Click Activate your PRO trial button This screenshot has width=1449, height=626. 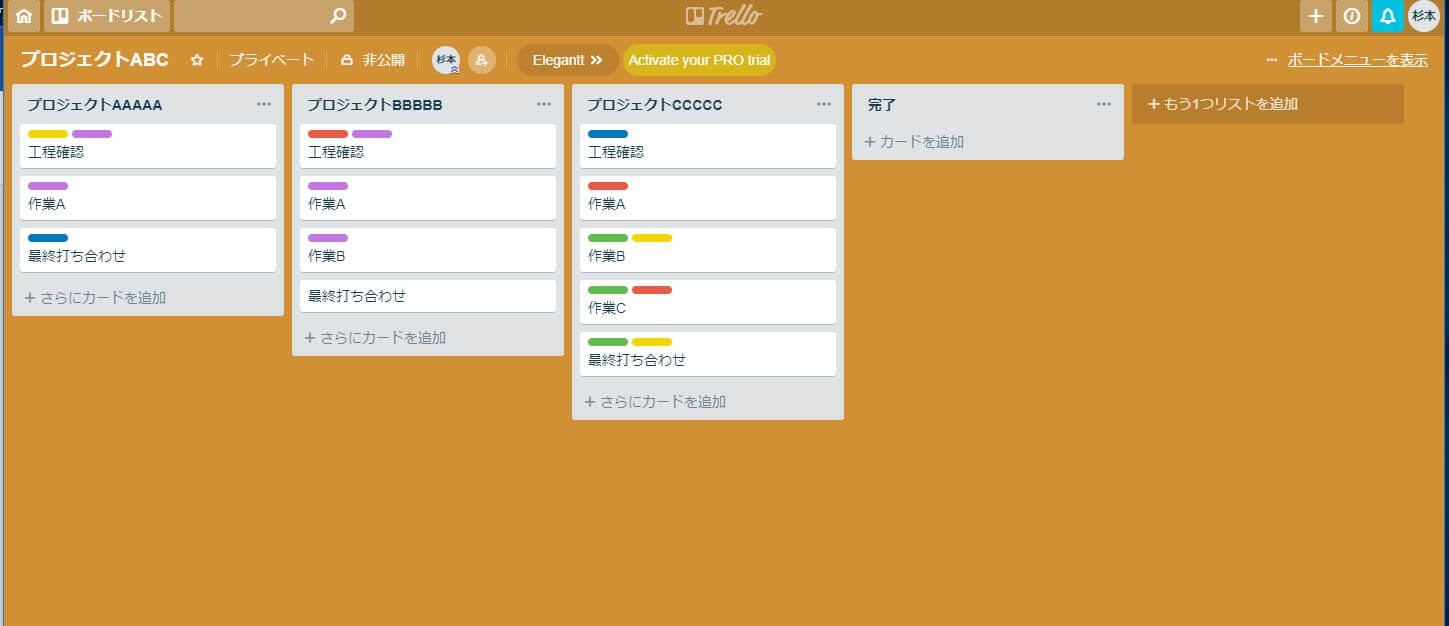(699, 60)
